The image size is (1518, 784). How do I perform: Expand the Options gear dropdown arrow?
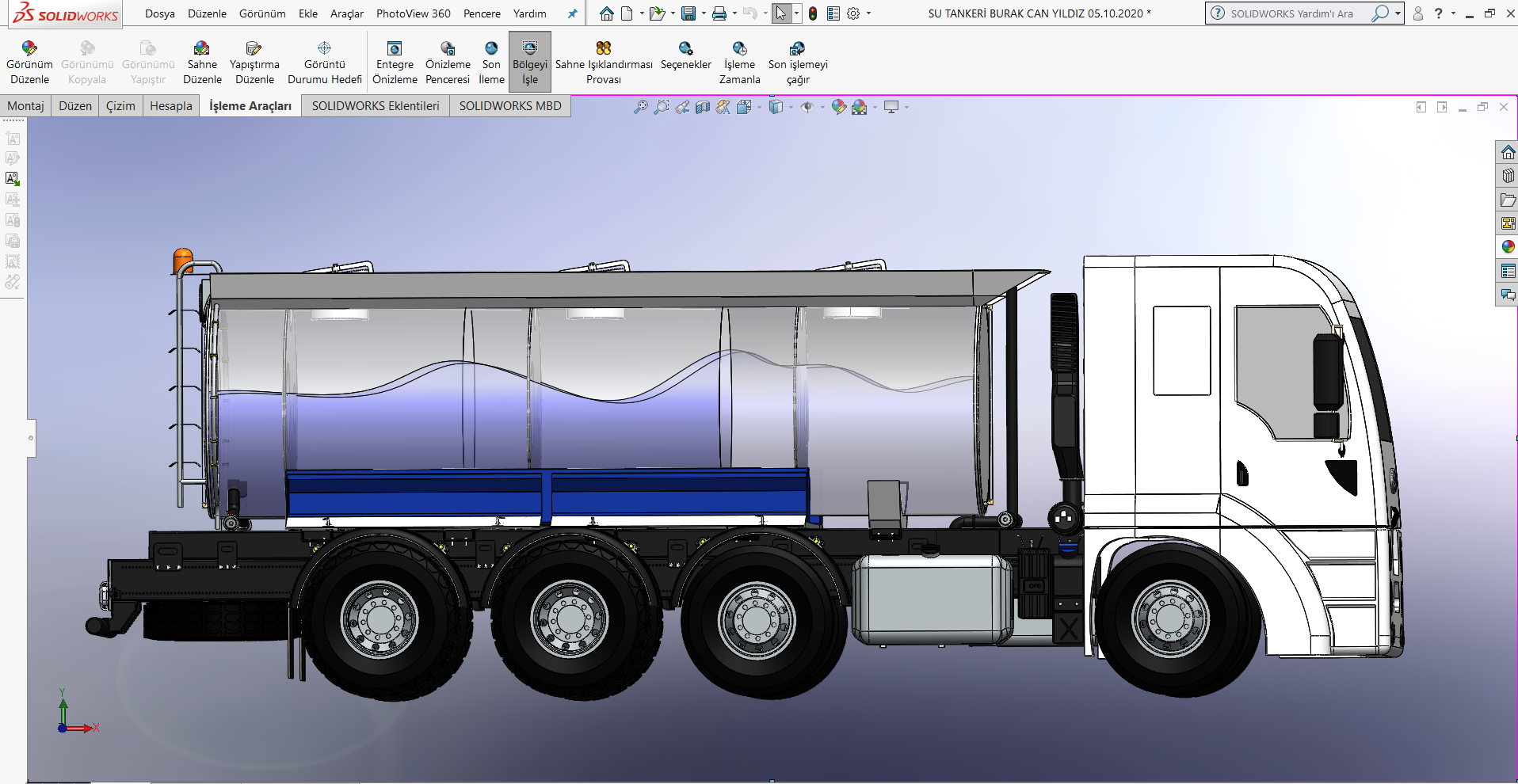(868, 13)
